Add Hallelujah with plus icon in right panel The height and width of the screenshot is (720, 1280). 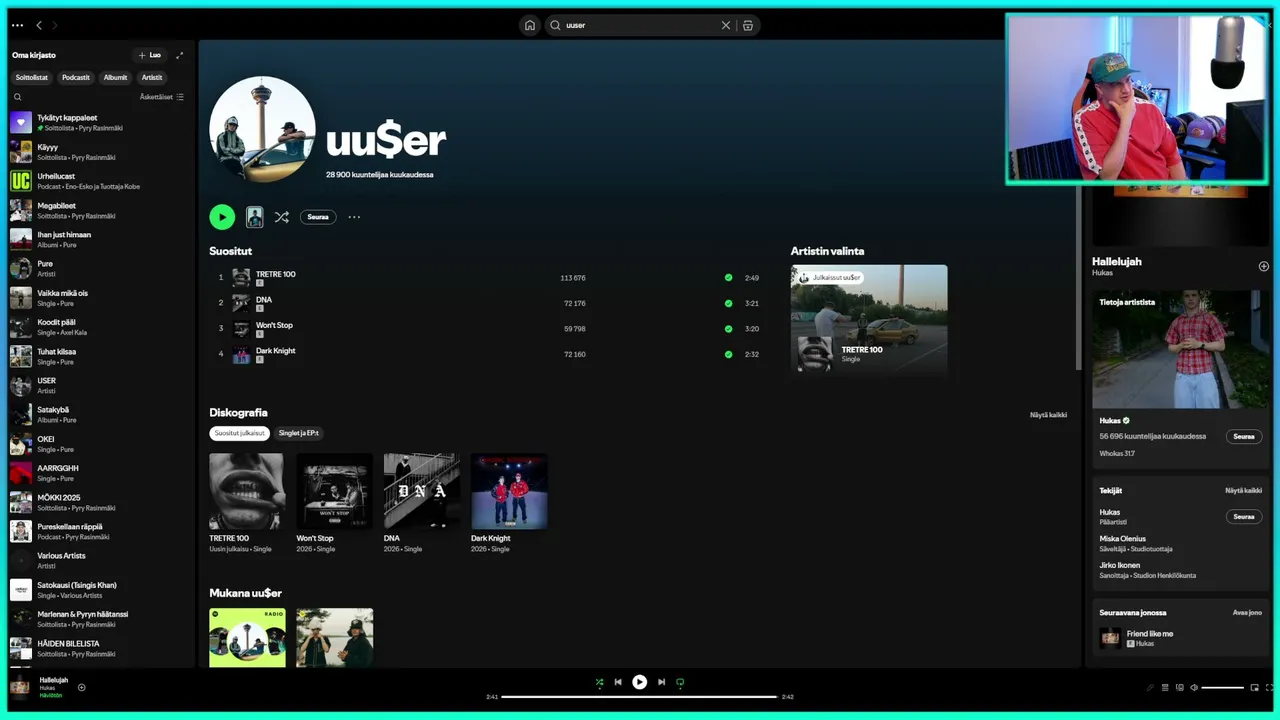1264,266
